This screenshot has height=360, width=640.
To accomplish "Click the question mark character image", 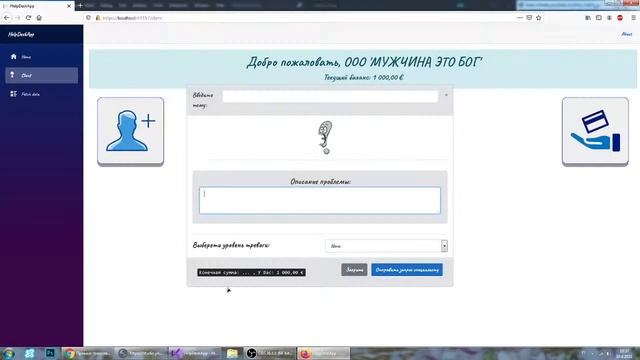I will tap(325, 137).
